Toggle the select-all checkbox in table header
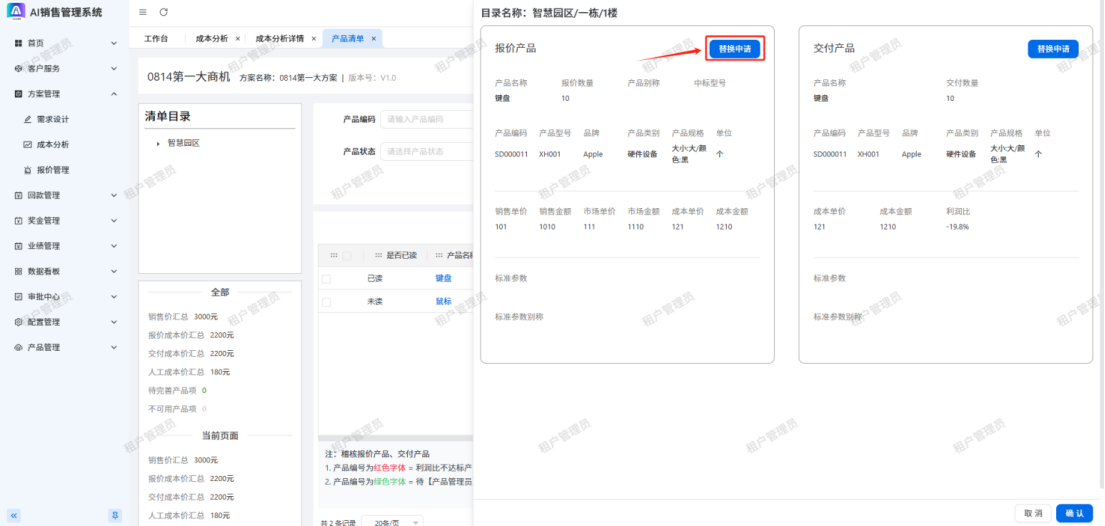The height and width of the screenshot is (526, 1105). click(346, 255)
